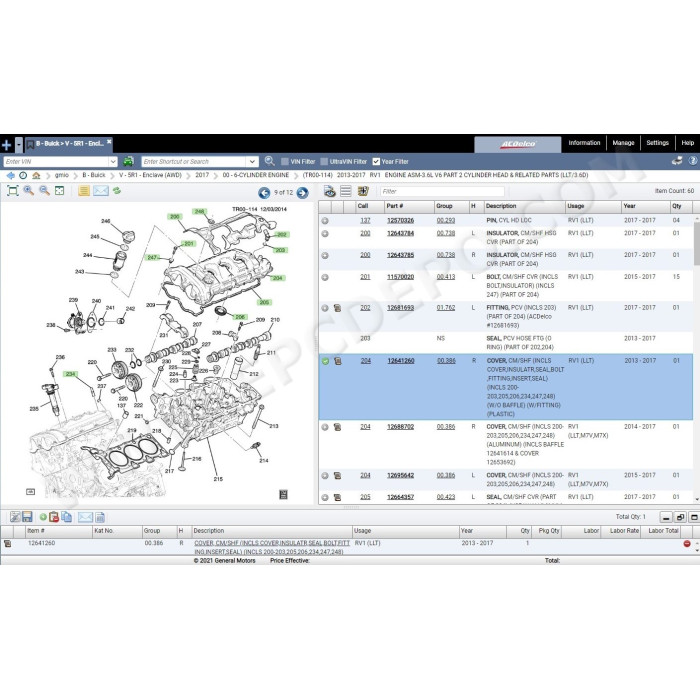Viewport: 700px width, 700px height.
Task: Open the yellow notes icon
Action: (83, 191)
